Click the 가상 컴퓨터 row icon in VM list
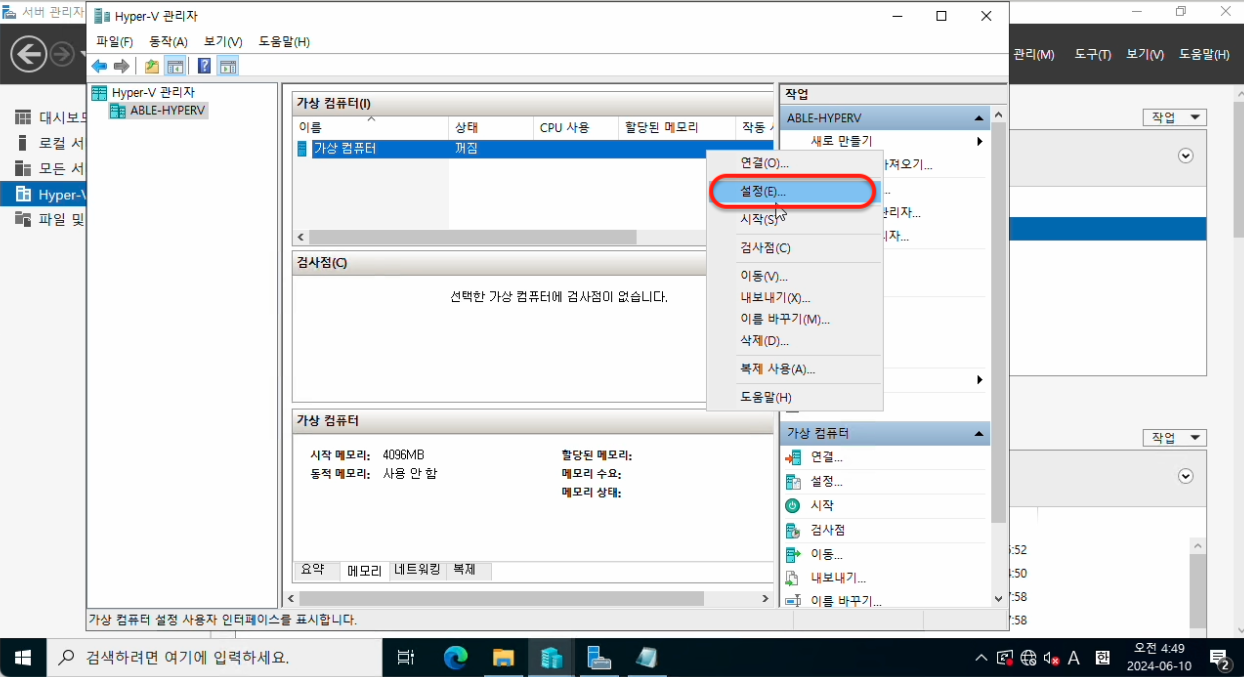This screenshot has height=677, width=1244. 303,149
